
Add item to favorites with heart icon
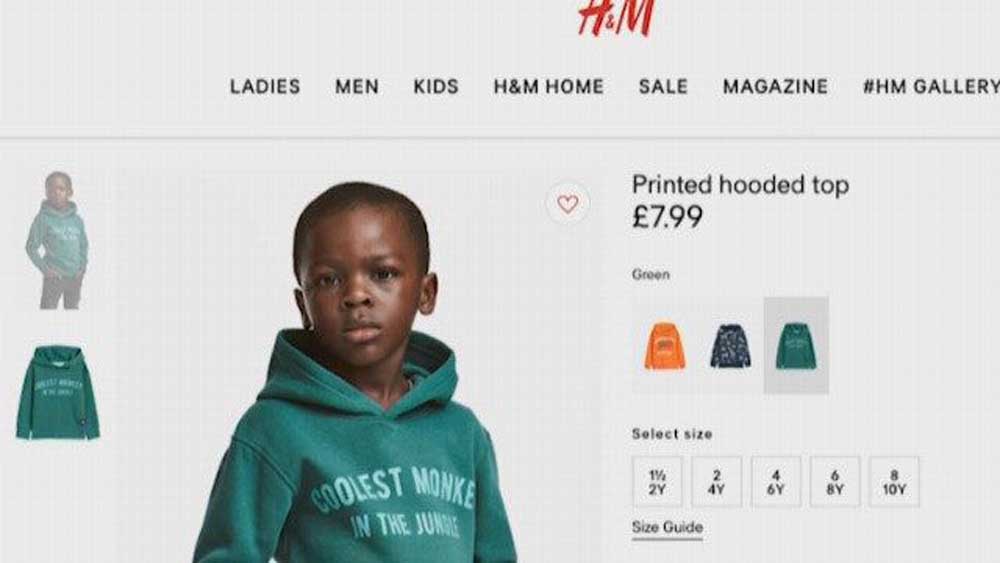point(568,203)
